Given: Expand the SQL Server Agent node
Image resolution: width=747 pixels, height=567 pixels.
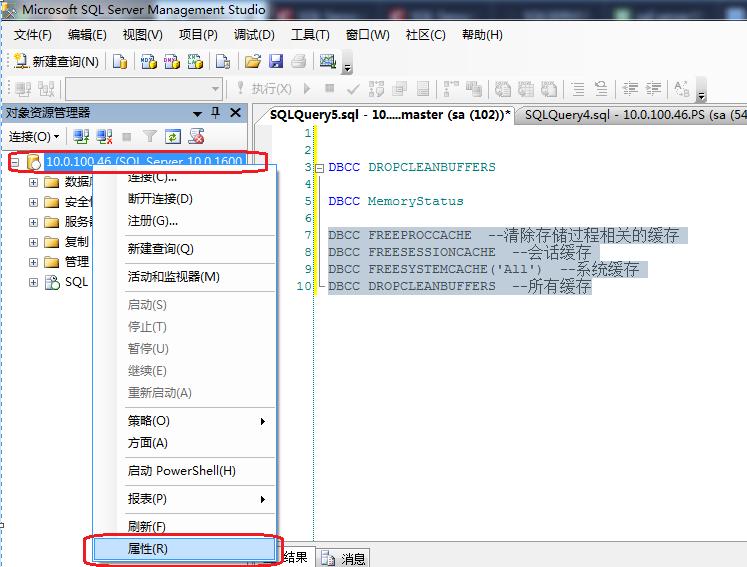Looking at the screenshot, I should (x=33, y=282).
